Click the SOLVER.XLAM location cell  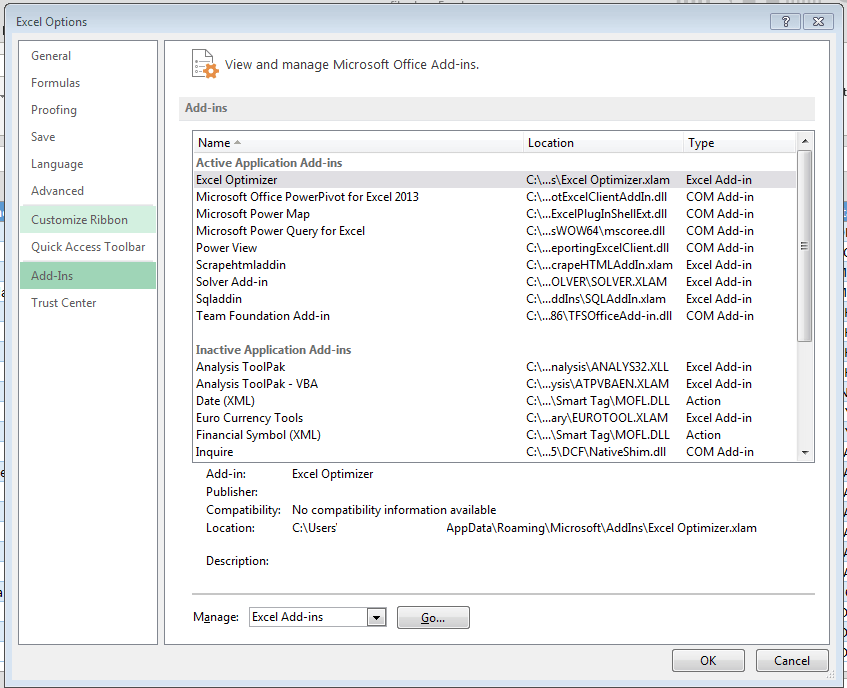pyautogui.click(x=596, y=282)
